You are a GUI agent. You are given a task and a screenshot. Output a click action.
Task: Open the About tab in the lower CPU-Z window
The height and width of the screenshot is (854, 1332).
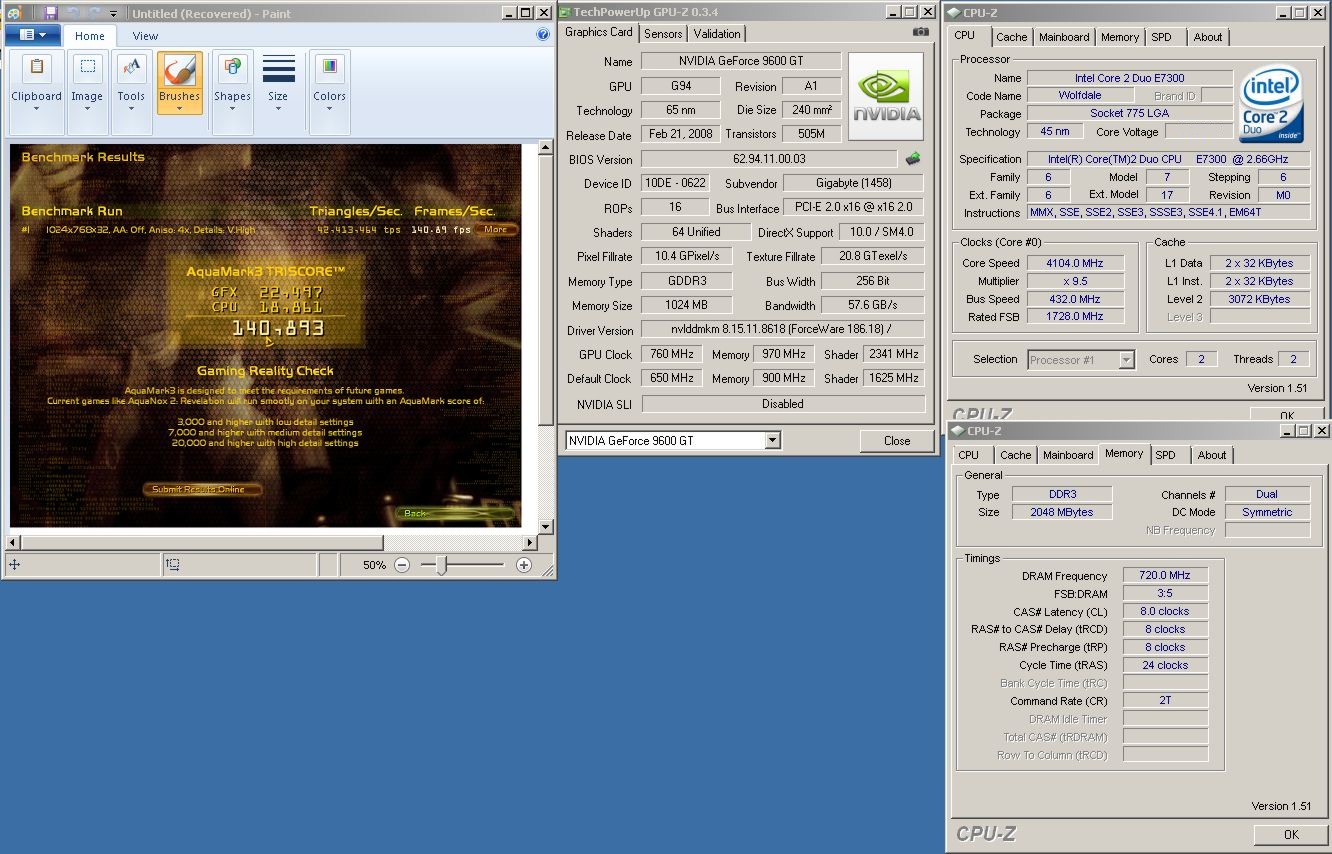[x=1212, y=455]
